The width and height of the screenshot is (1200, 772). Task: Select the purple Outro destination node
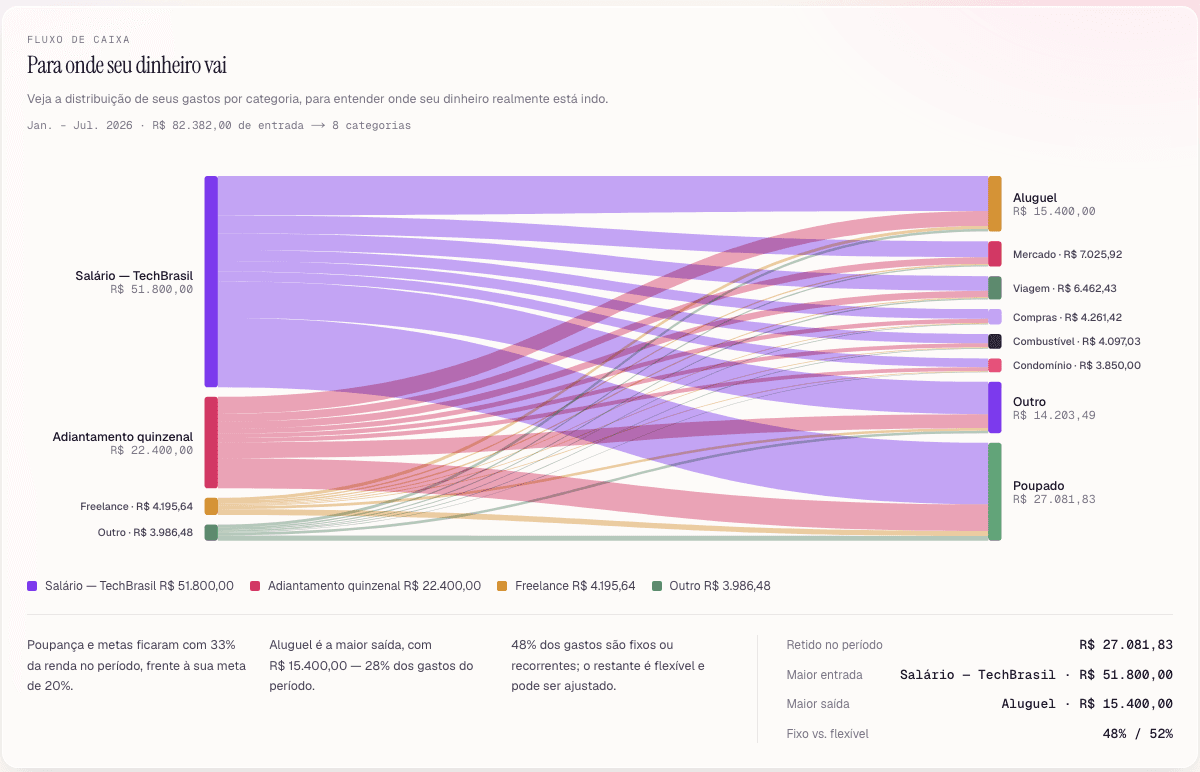(995, 407)
